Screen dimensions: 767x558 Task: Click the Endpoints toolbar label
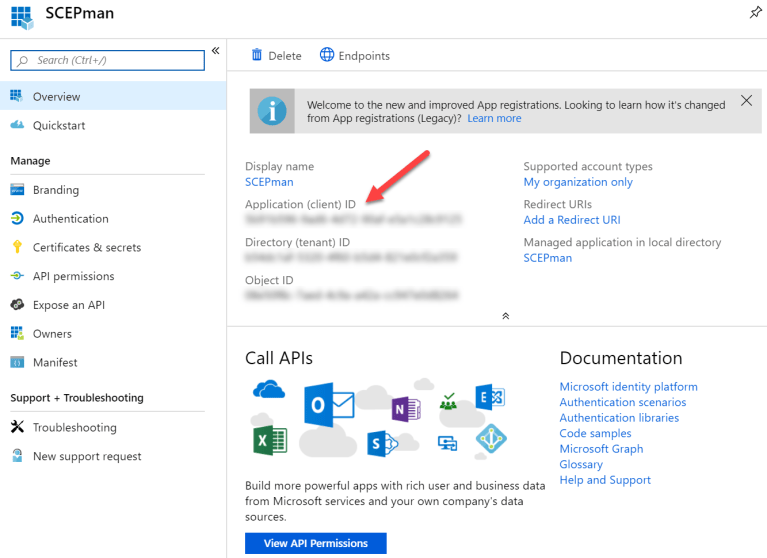point(364,56)
